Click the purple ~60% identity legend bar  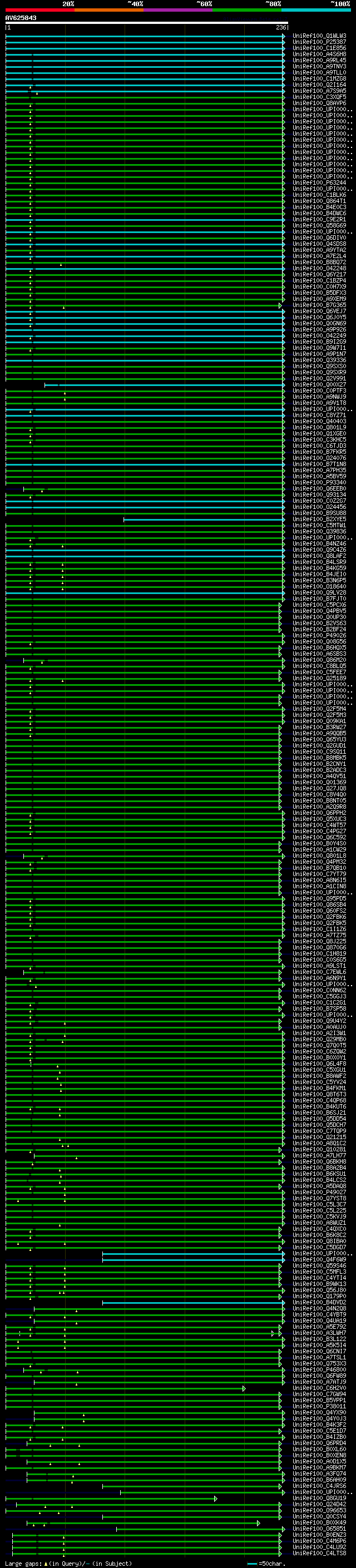pyautogui.click(x=179, y=10)
